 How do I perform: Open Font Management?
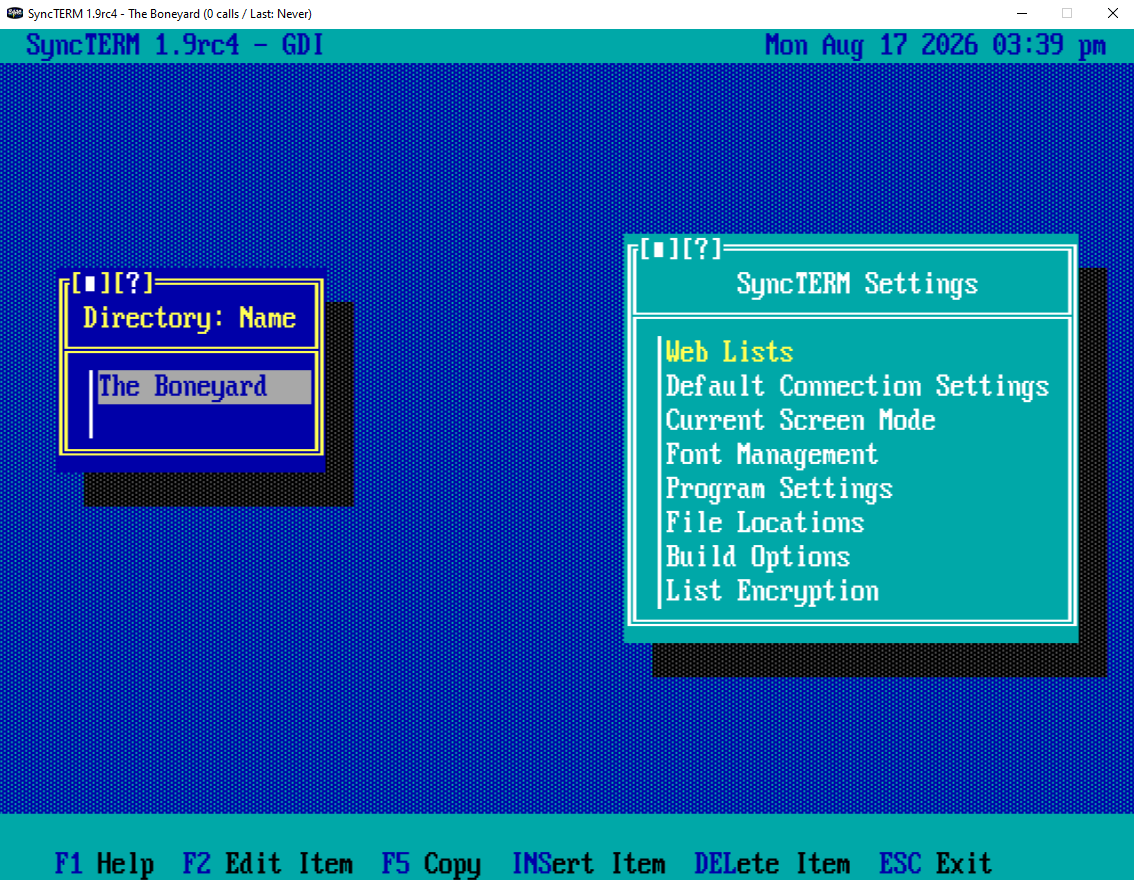point(771,454)
